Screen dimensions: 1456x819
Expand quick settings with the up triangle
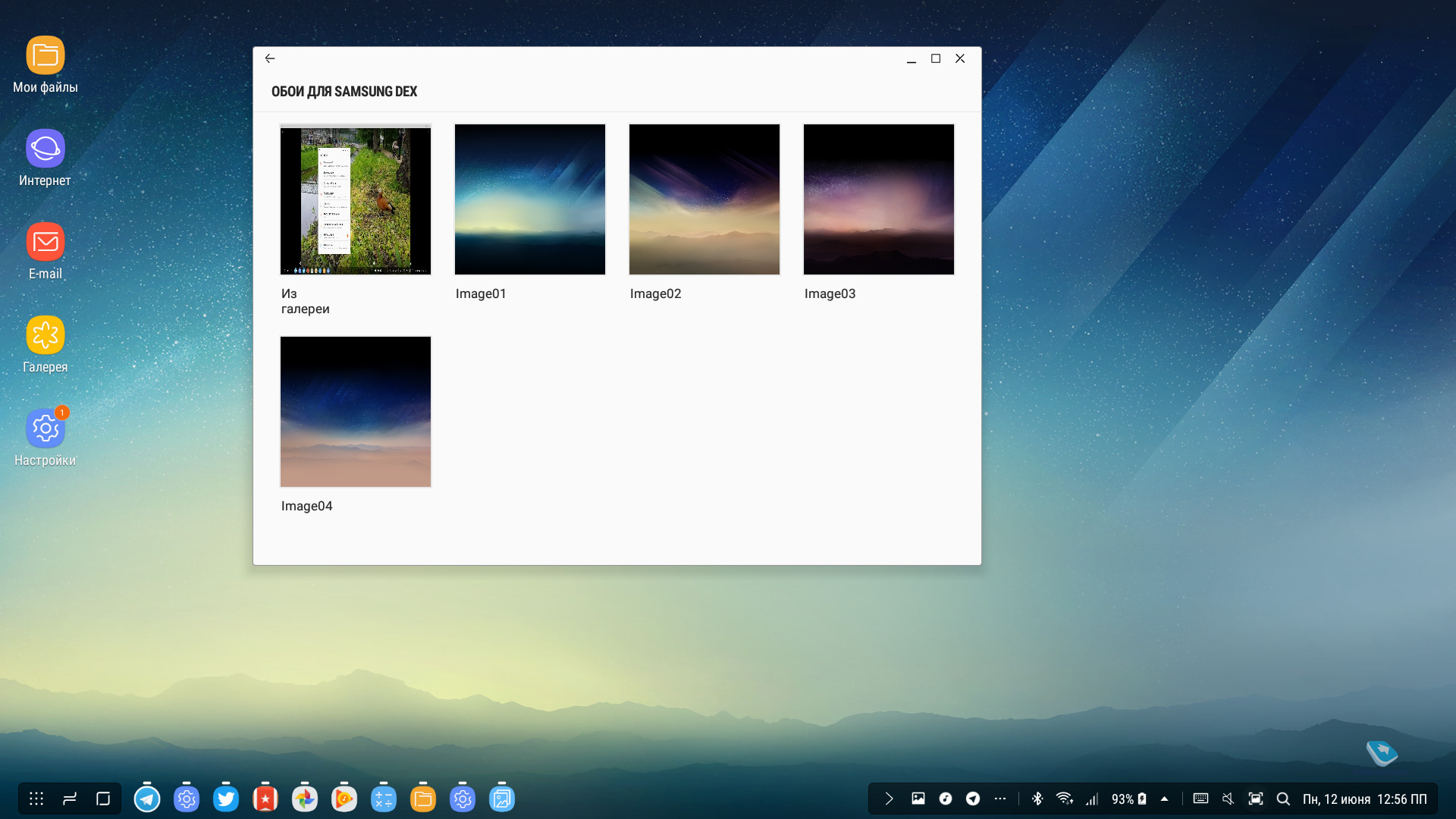[x=1164, y=799]
